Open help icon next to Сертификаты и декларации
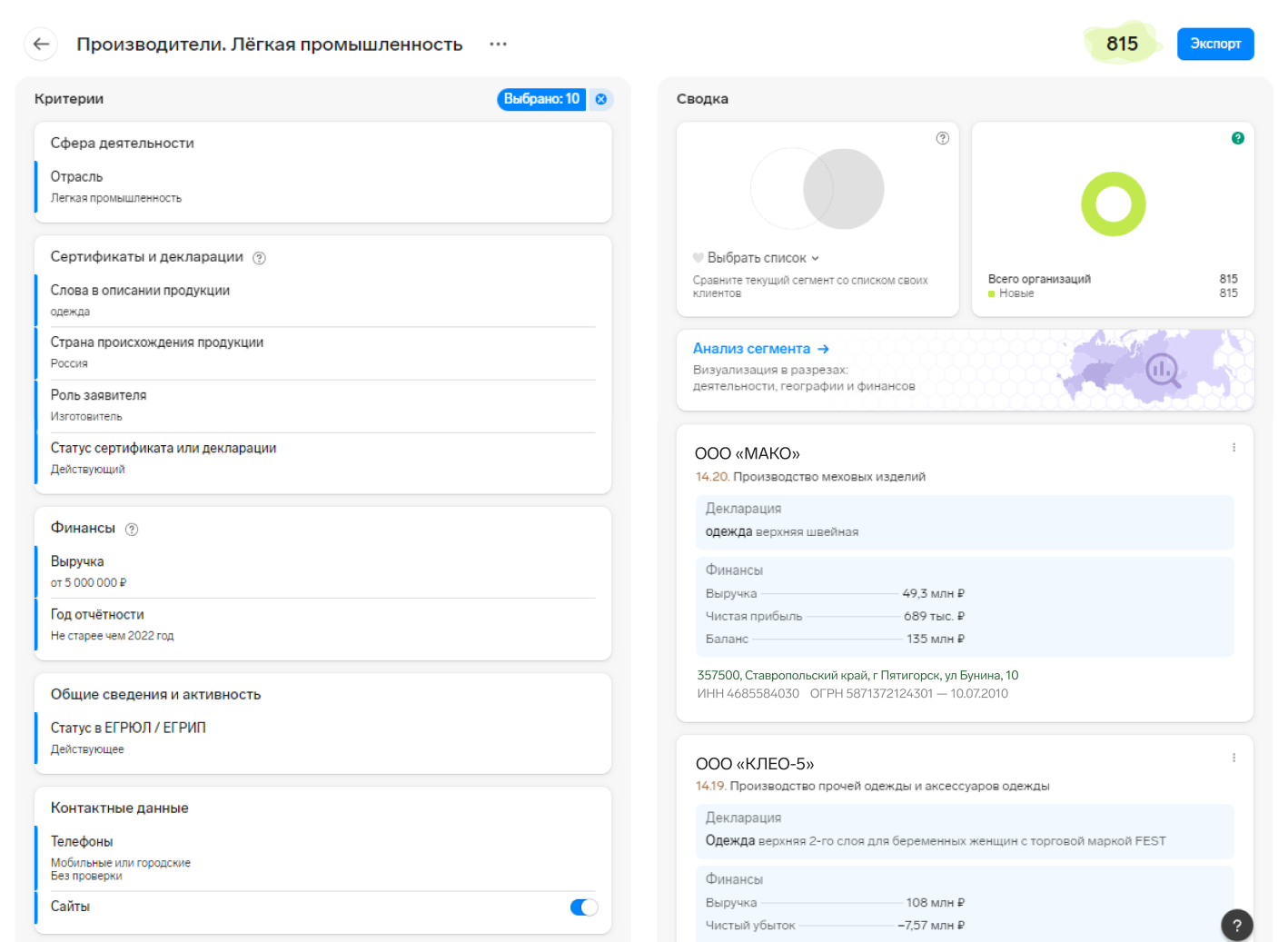1288x942 pixels. [259, 258]
